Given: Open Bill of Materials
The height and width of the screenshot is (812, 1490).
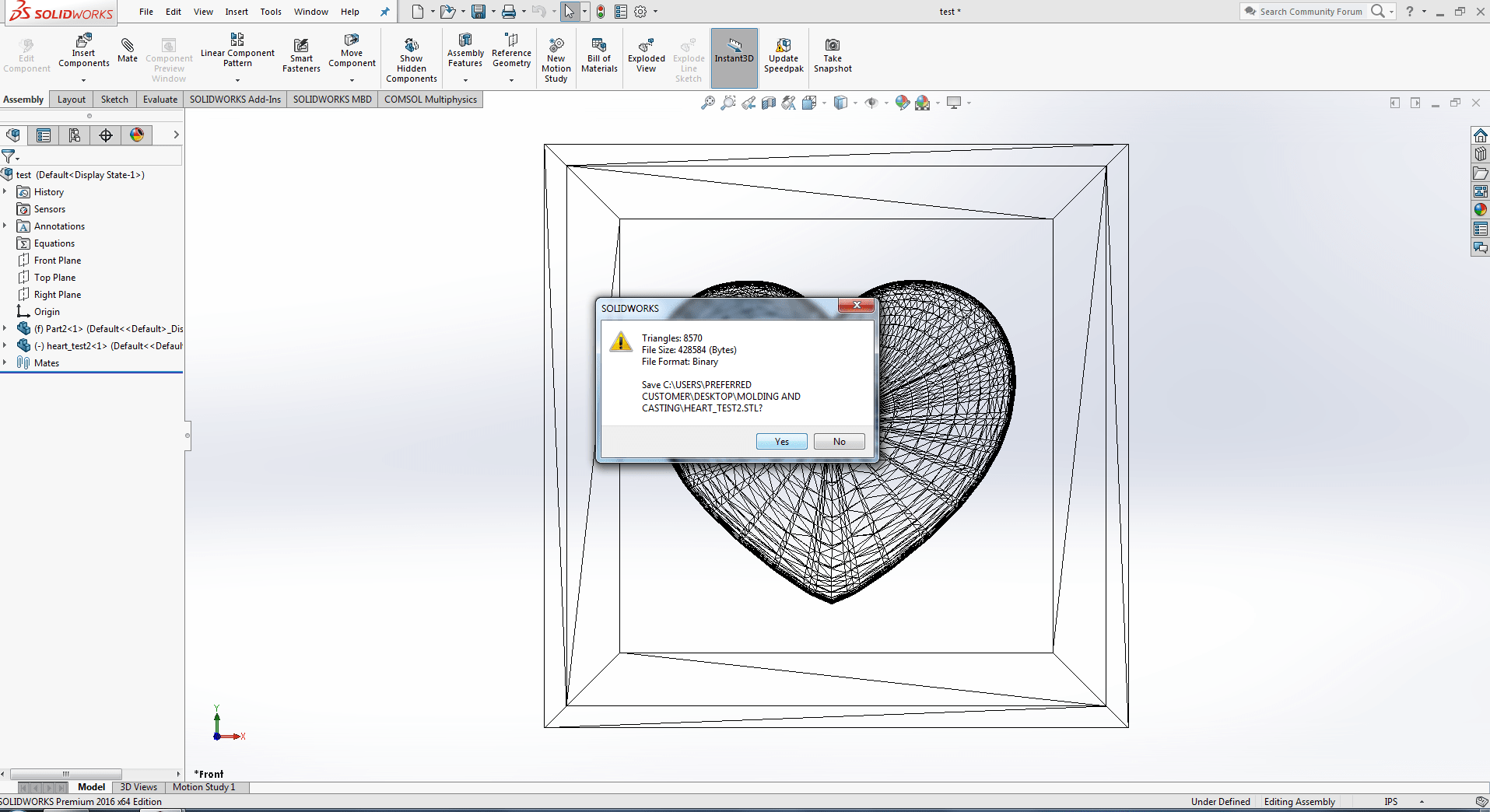Looking at the screenshot, I should click(x=599, y=55).
